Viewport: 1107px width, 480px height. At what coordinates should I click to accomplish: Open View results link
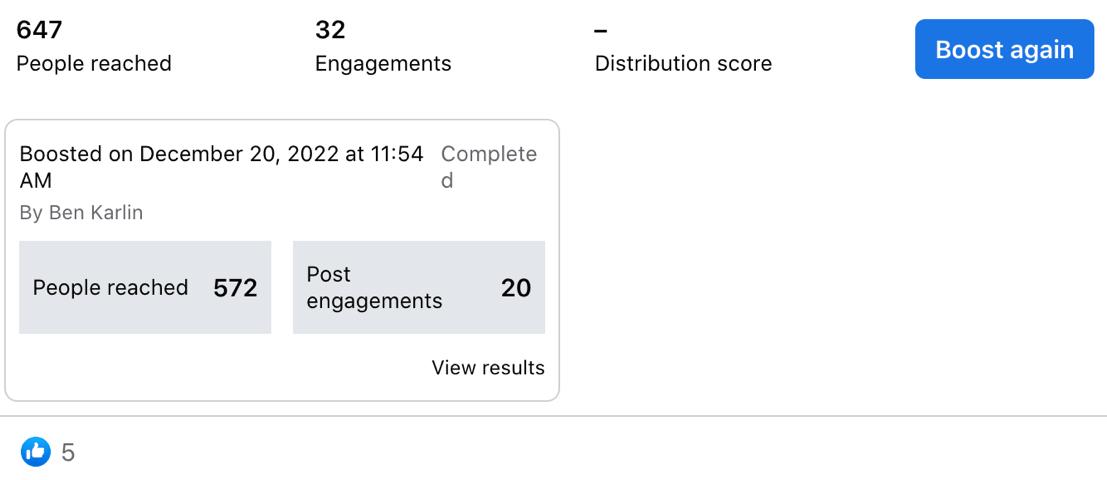(488, 368)
